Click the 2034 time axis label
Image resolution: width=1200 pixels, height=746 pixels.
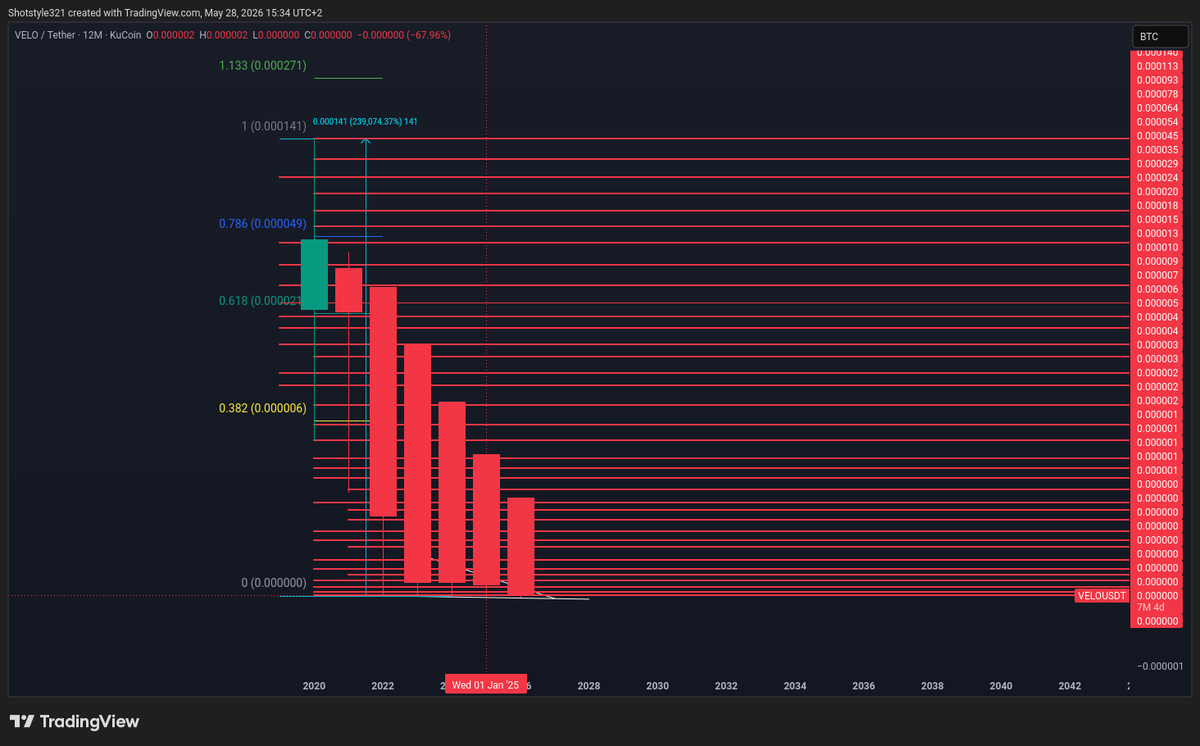tap(795, 686)
